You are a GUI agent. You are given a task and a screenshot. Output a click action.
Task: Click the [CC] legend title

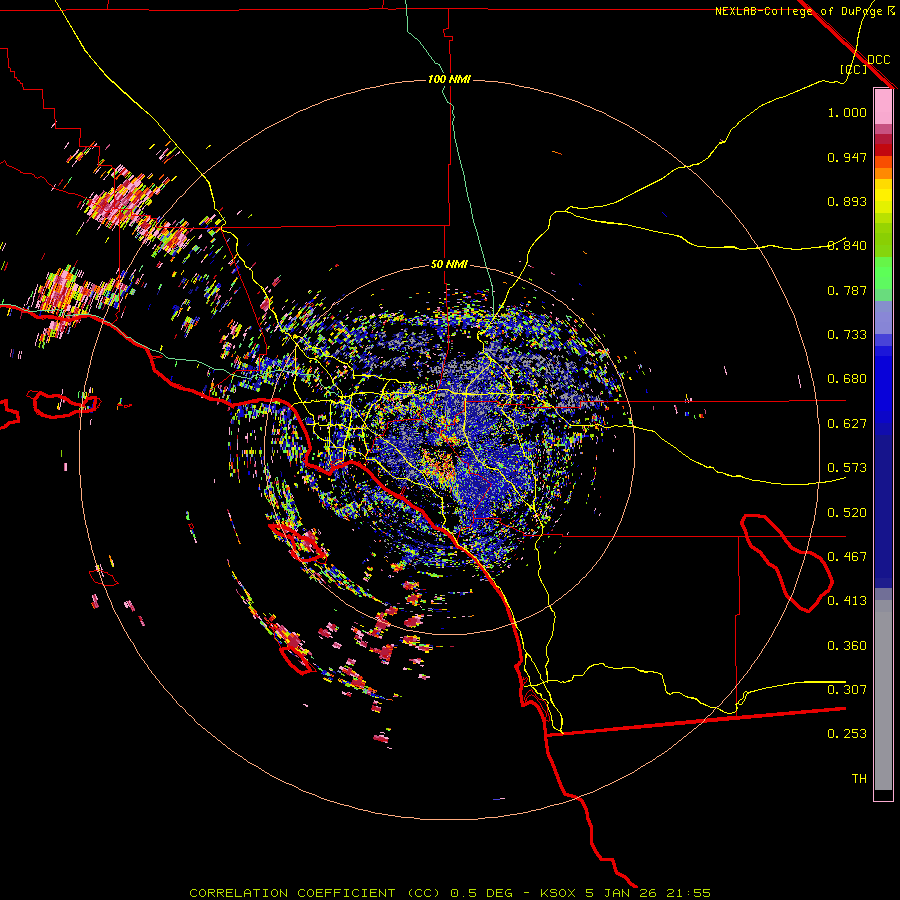[x=853, y=69]
